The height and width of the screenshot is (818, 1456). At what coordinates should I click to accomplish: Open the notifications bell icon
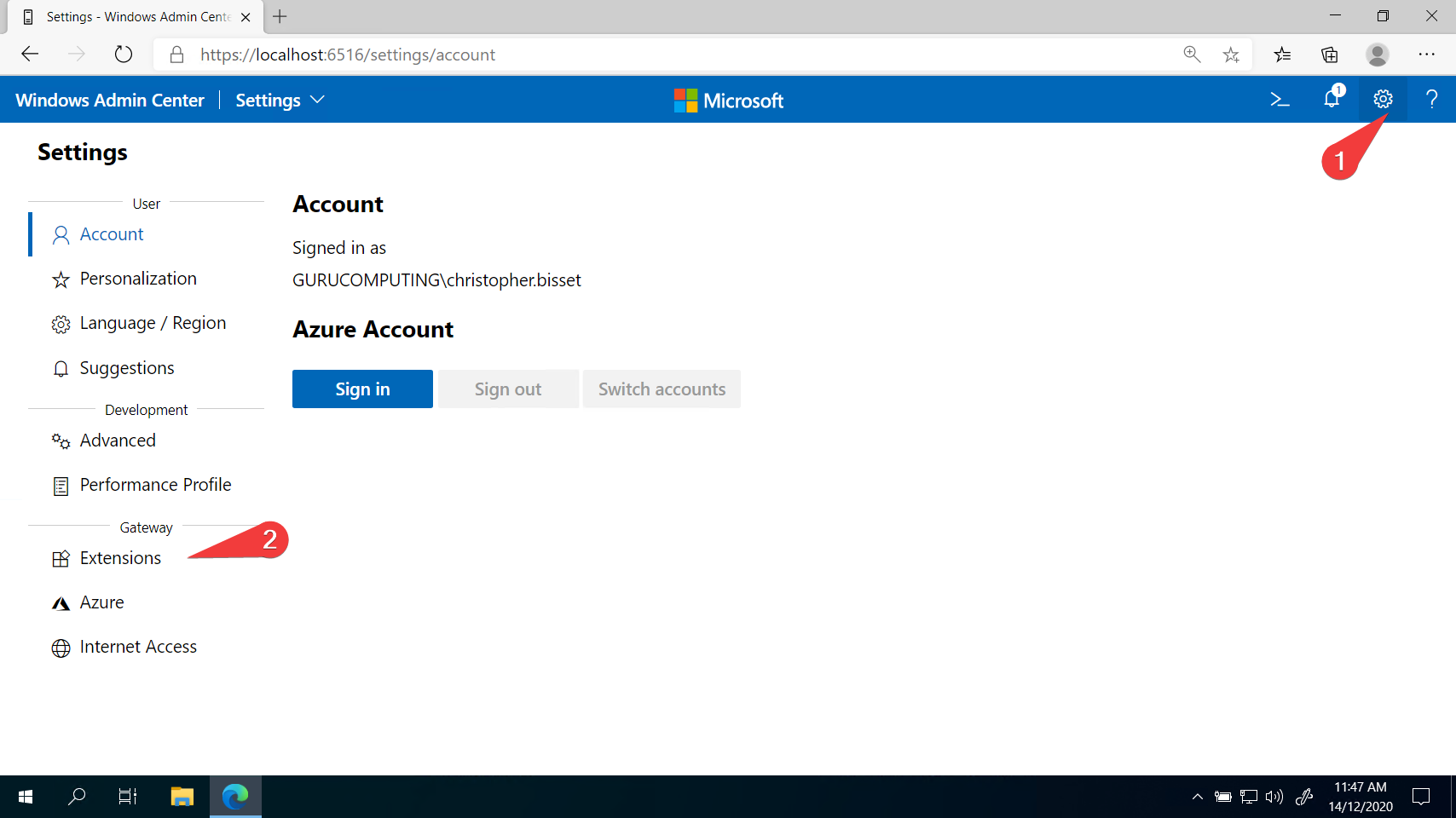1332,98
